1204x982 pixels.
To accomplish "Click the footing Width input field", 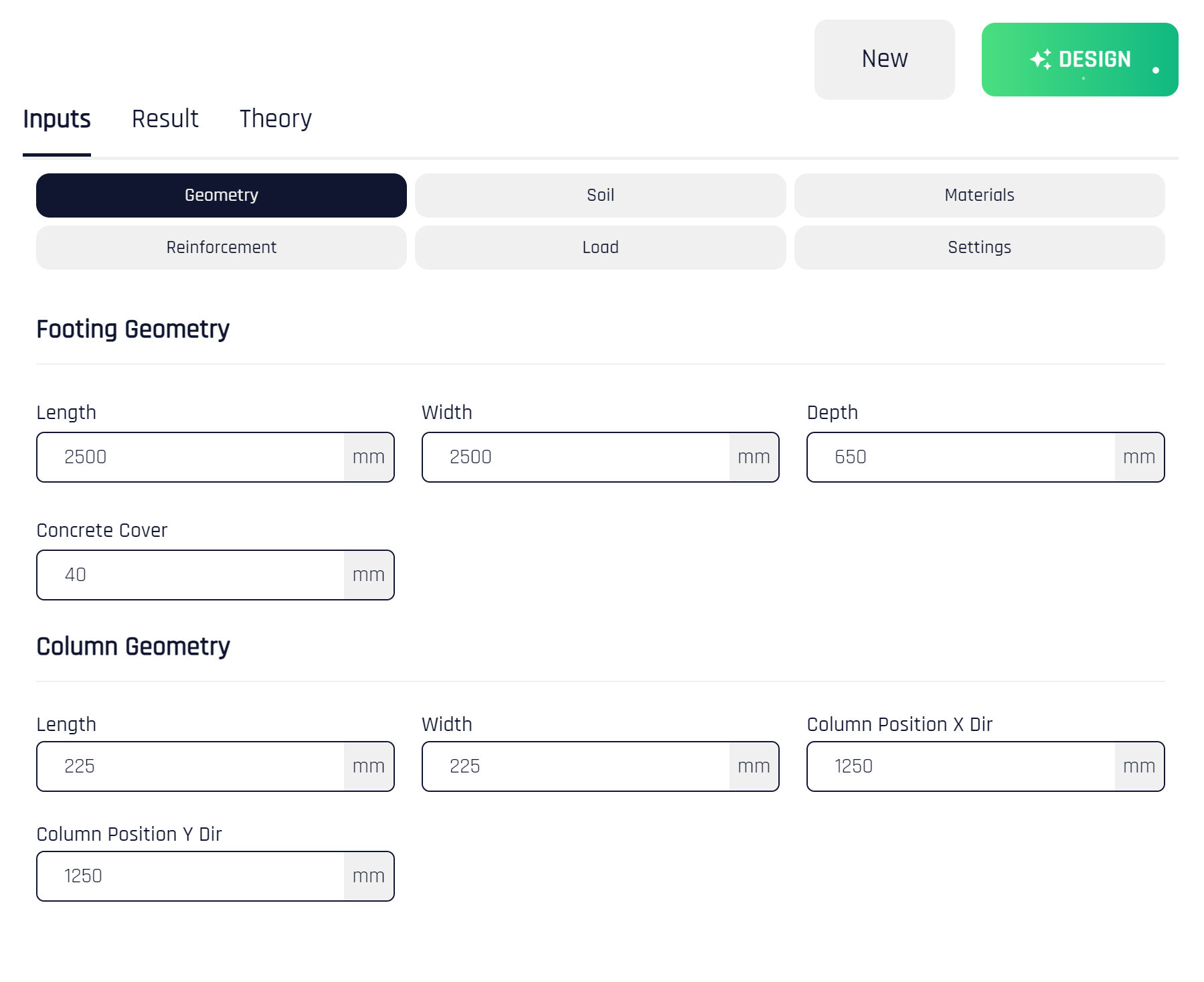I will tap(576, 457).
